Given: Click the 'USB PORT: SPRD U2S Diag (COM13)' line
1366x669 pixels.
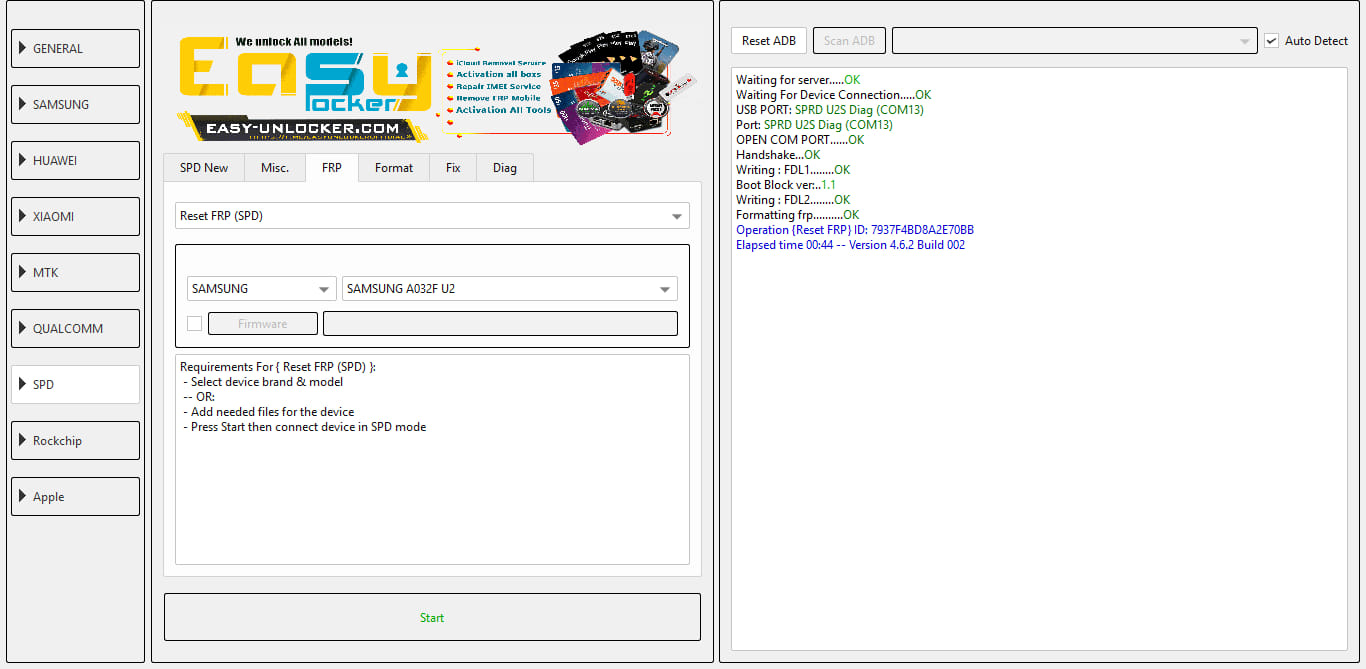Looking at the screenshot, I should [x=830, y=110].
